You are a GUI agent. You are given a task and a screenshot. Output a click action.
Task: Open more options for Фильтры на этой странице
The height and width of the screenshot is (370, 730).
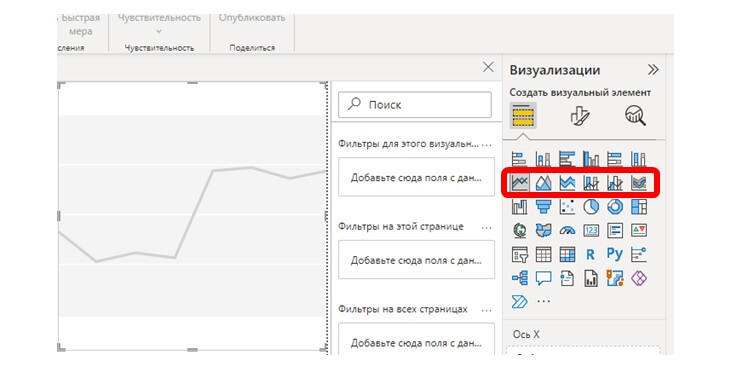pyautogui.click(x=486, y=228)
